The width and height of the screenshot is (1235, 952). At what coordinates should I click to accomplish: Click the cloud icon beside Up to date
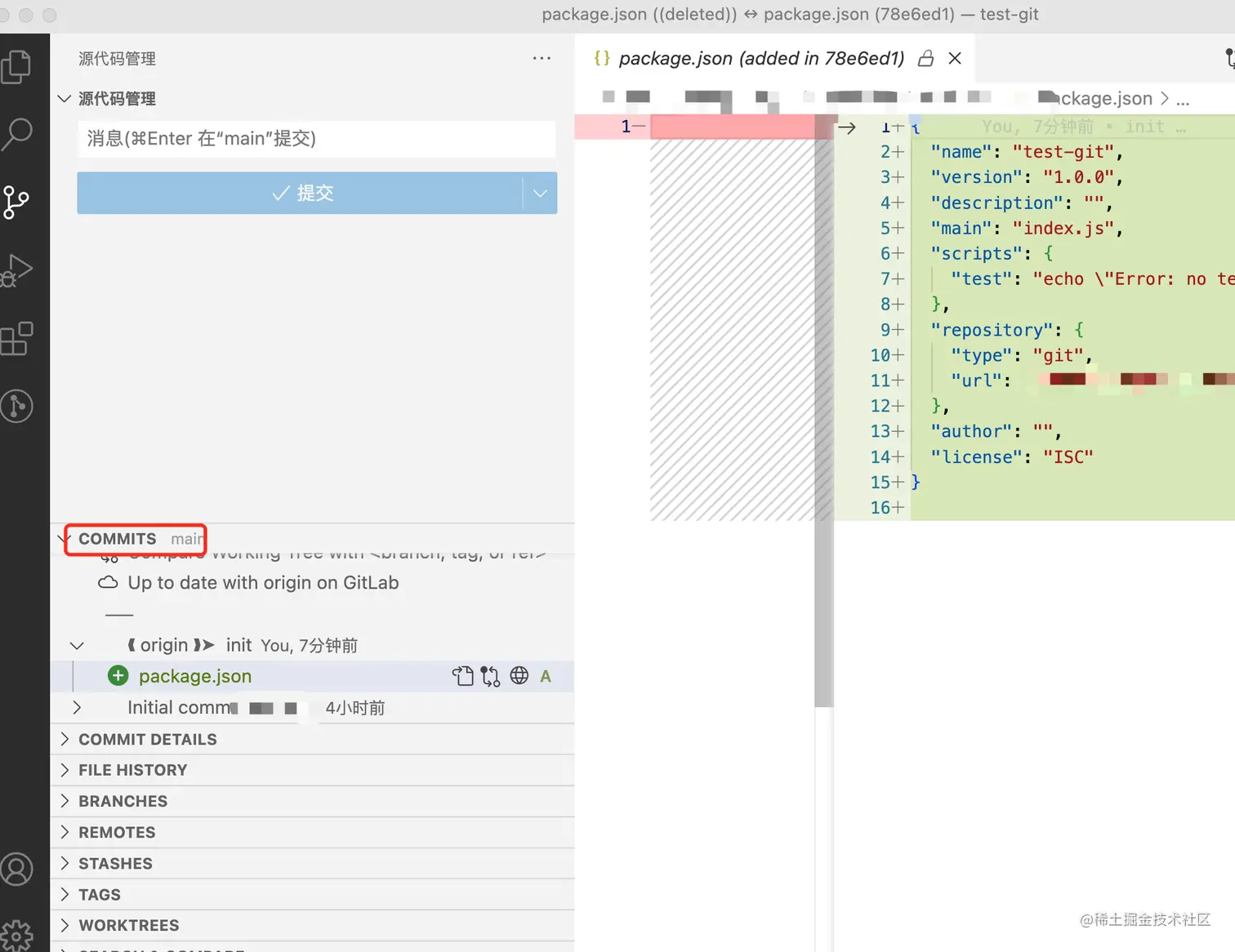point(108,583)
